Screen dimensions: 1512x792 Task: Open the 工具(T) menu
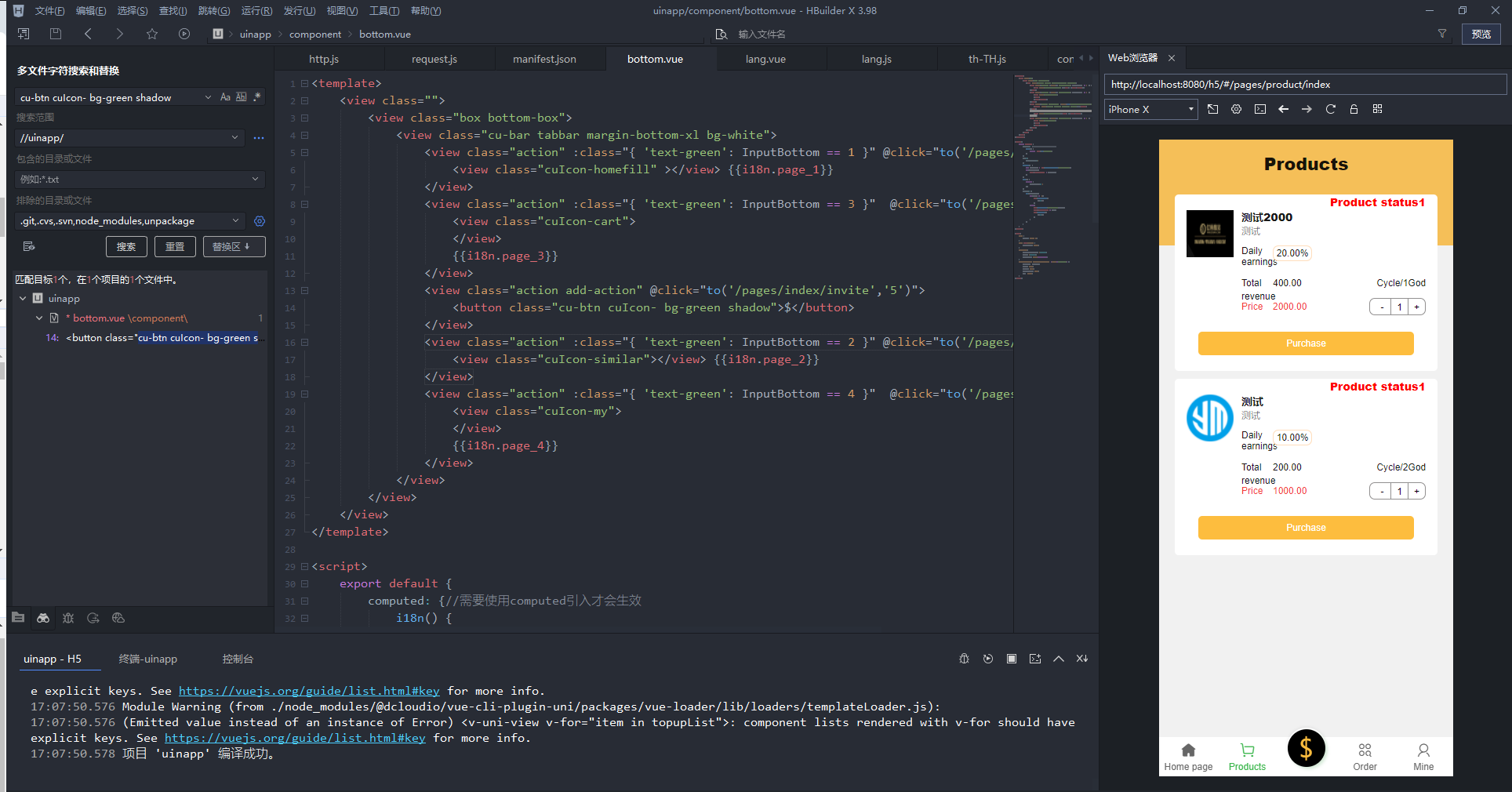pyautogui.click(x=384, y=11)
